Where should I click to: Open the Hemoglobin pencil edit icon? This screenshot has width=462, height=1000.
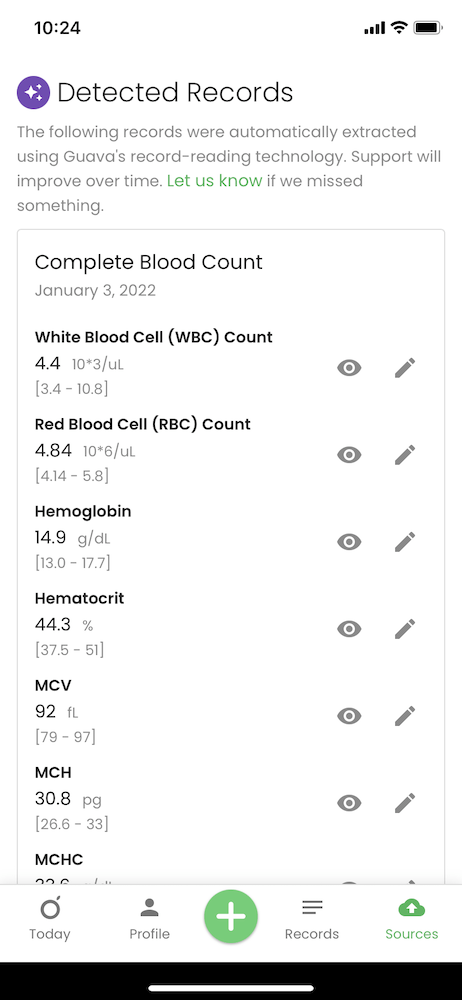tap(405, 542)
